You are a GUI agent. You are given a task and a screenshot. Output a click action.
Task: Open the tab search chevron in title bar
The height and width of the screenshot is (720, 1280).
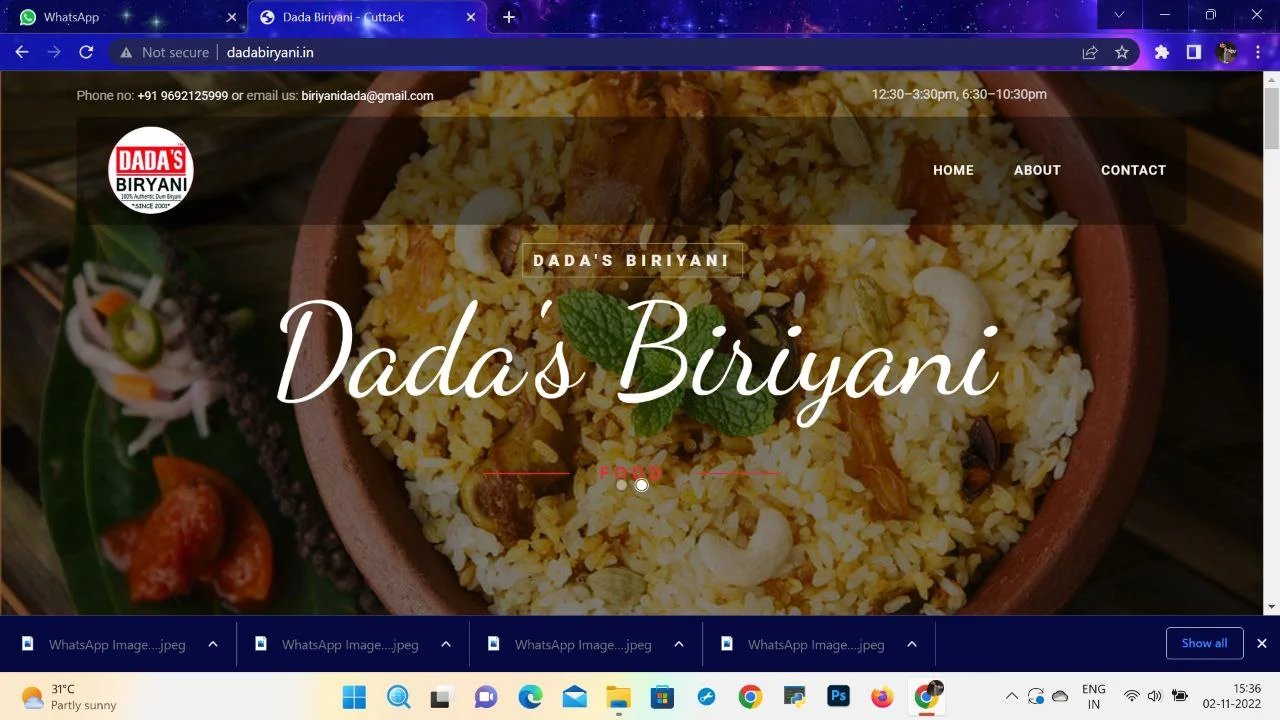pyautogui.click(x=1119, y=15)
